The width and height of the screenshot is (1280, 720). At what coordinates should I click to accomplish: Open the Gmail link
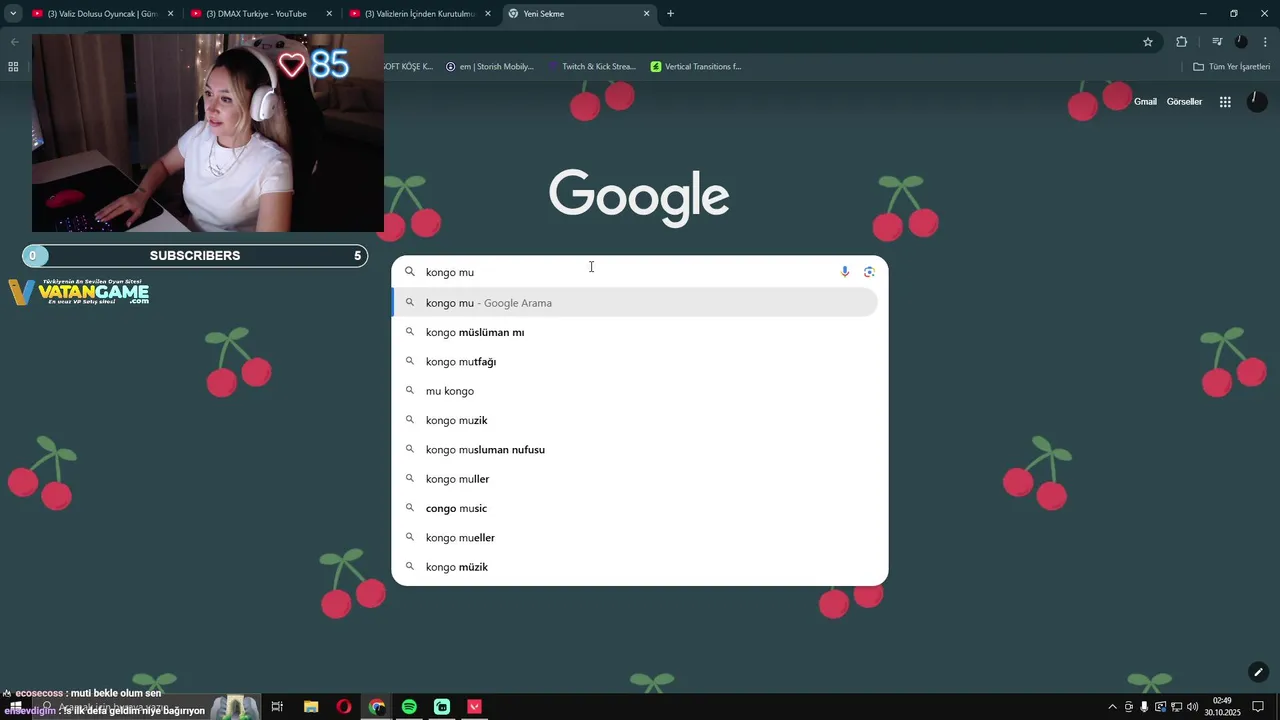1145,102
